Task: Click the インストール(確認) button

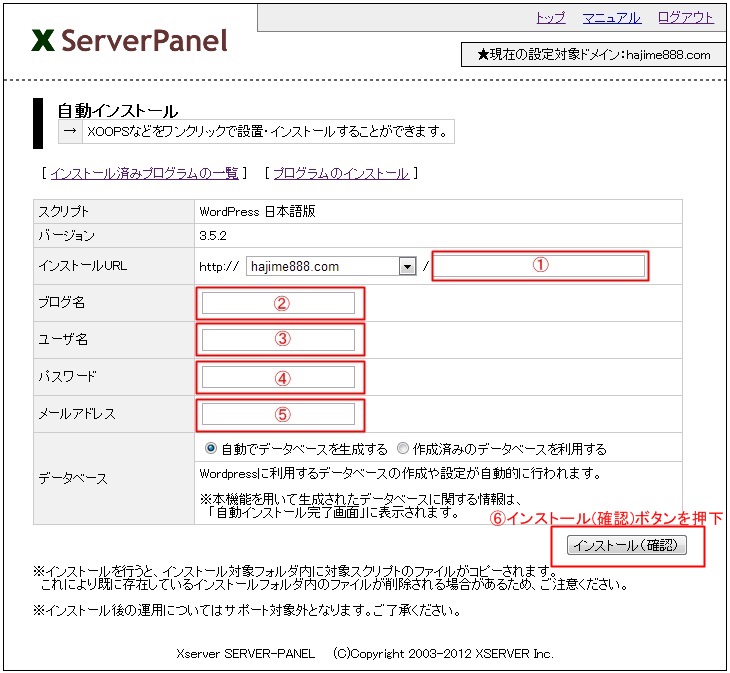Action: [x=627, y=545]
